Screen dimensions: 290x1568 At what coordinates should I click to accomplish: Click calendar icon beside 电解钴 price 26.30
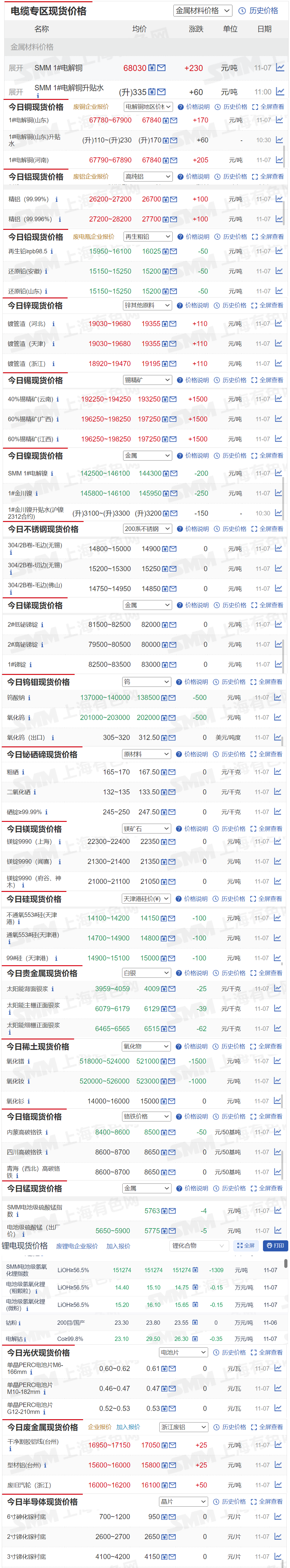(x=195, y=1338)
